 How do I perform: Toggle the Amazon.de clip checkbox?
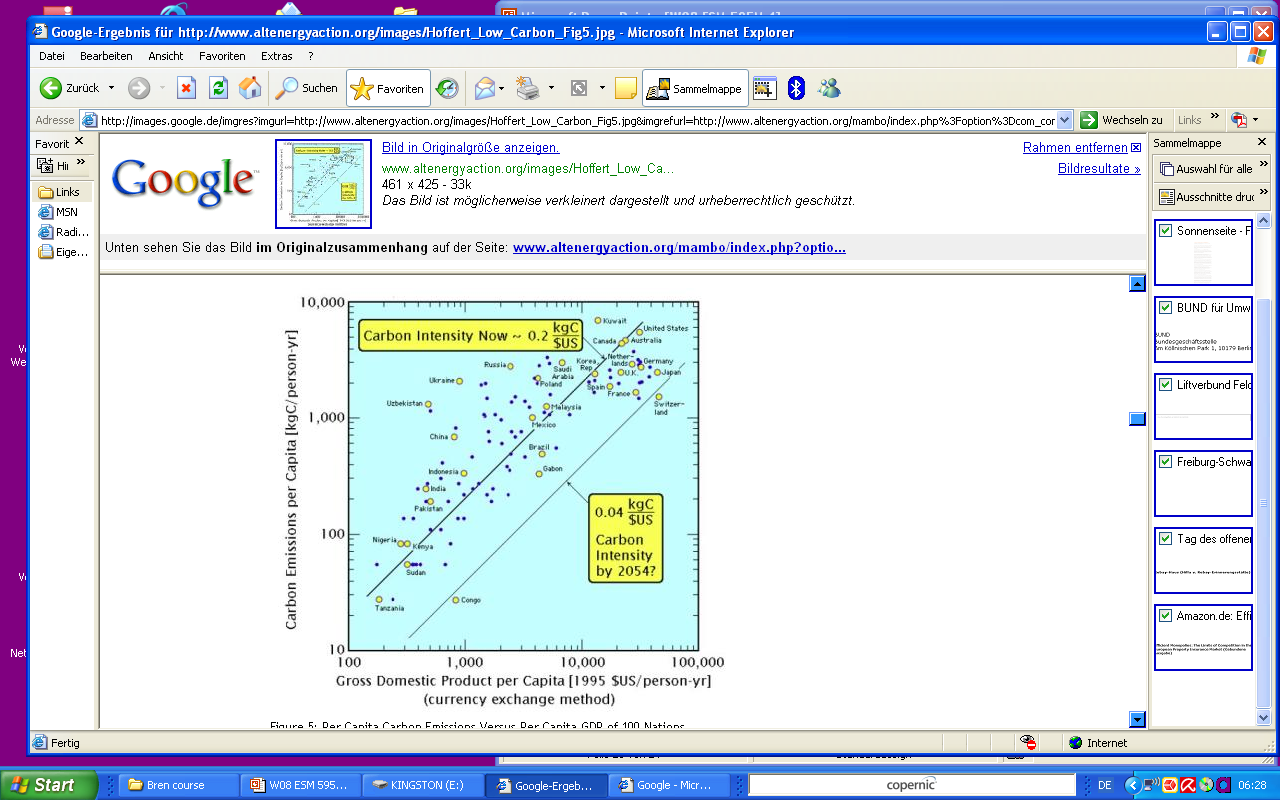pyautogui.click(x=1165, y=616)
